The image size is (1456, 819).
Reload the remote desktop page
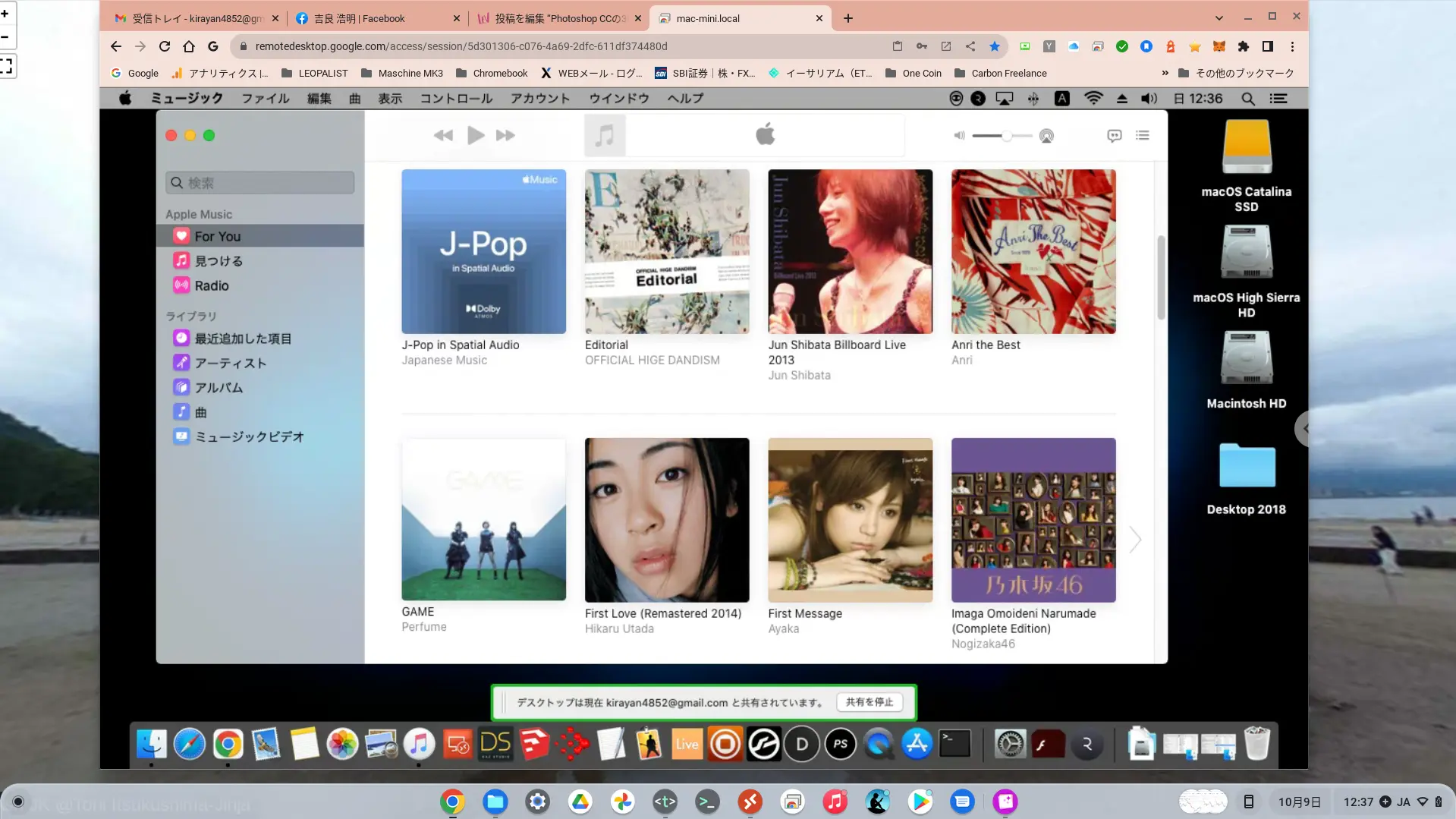tap(165, 46)
